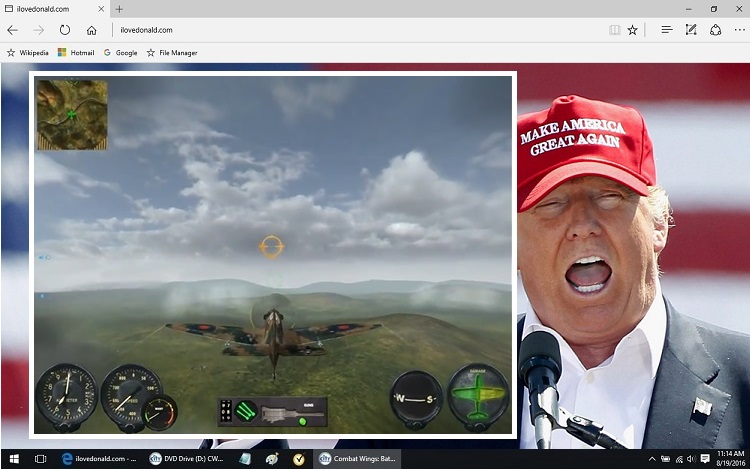Open the Wikipedia favorites bar link
The height and width of the screenshot is (470, 750).
tap(28, 53)
